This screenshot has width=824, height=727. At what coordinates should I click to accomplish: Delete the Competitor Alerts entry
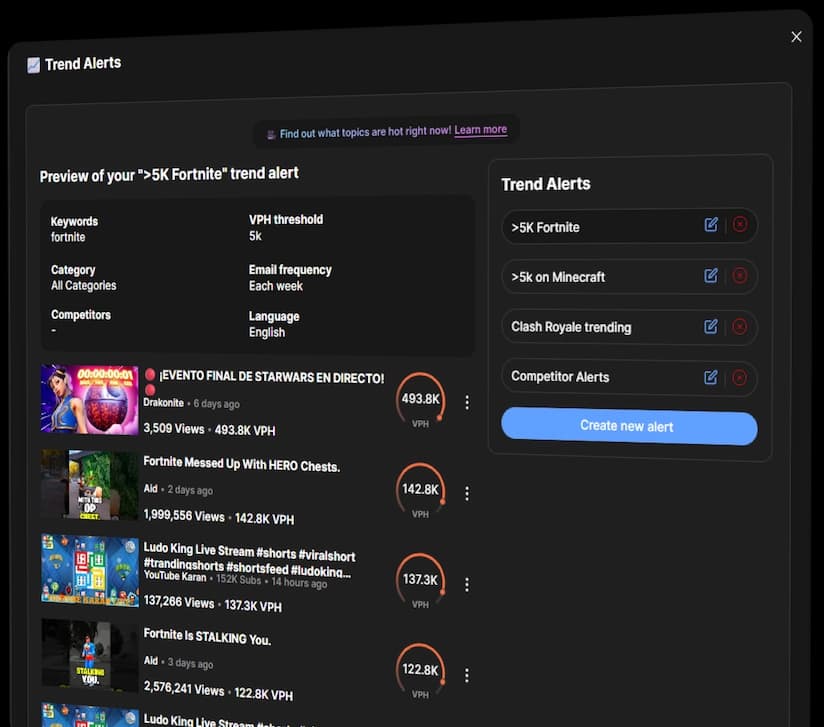(x=740, y=378)
